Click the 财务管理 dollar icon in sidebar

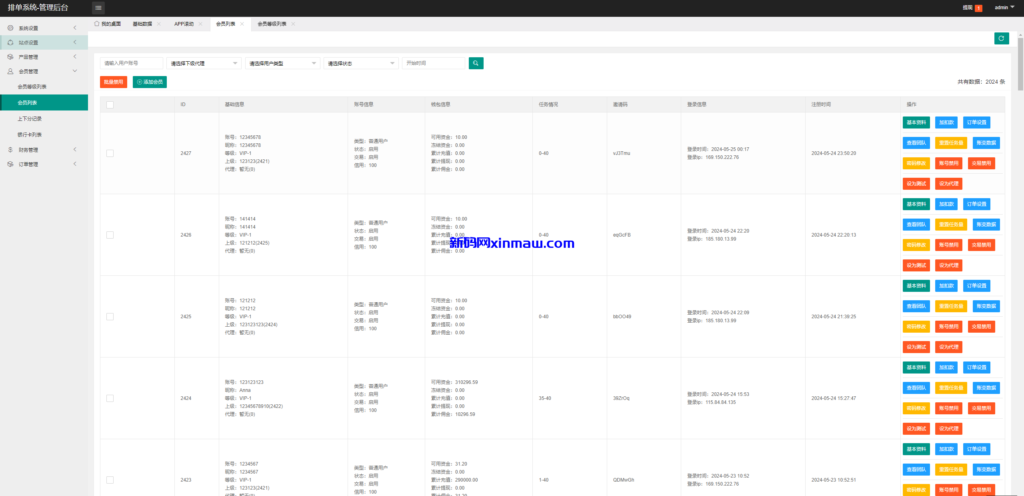pos(10,150)
